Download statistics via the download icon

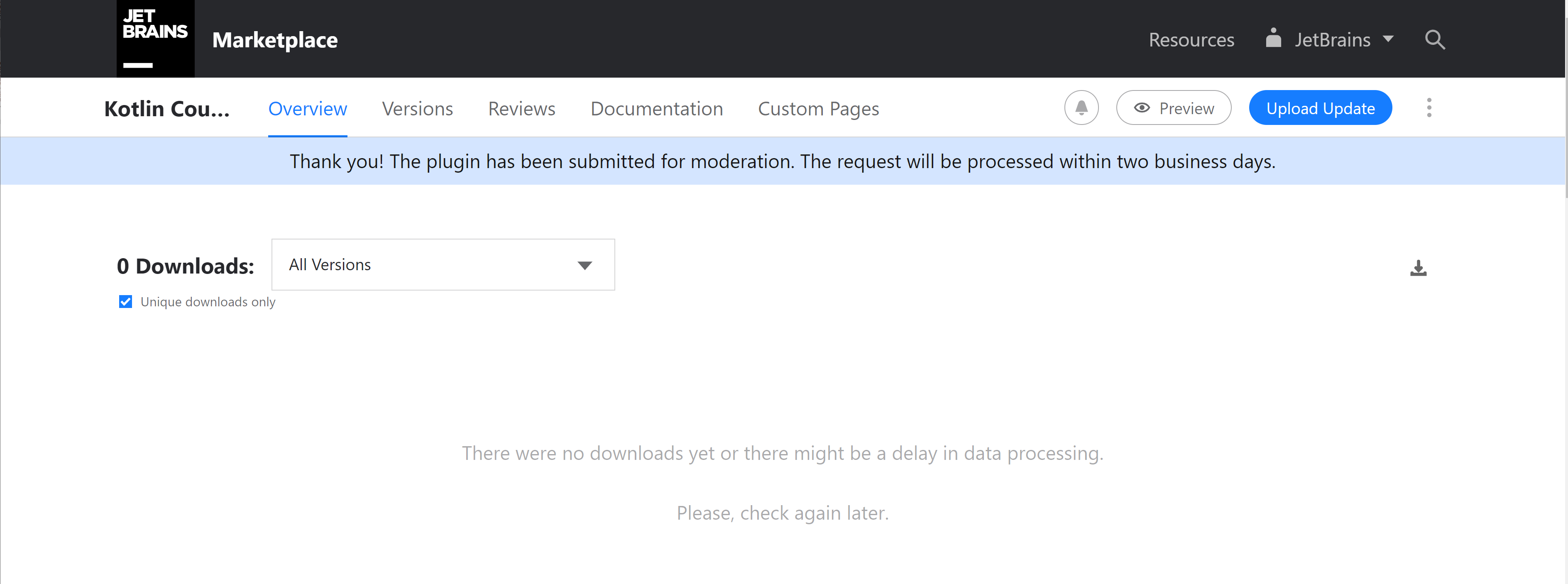(1418, 268)
